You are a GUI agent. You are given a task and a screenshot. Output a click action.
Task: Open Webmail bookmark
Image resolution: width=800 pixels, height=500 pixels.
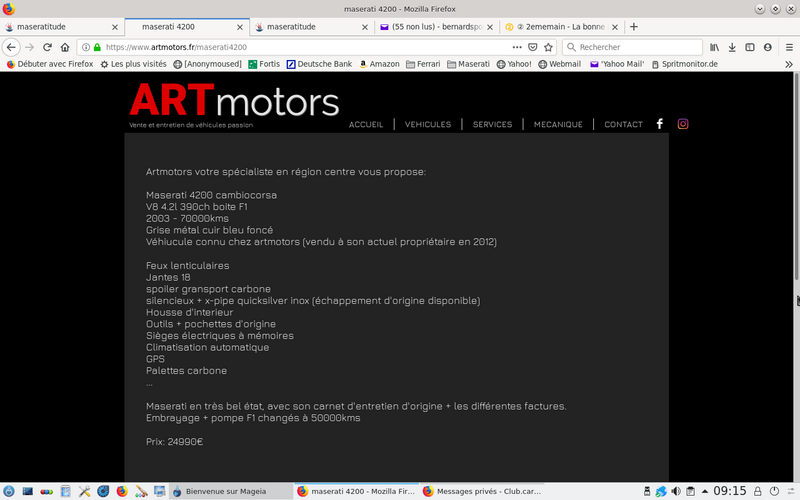click(x=560, y=64)
